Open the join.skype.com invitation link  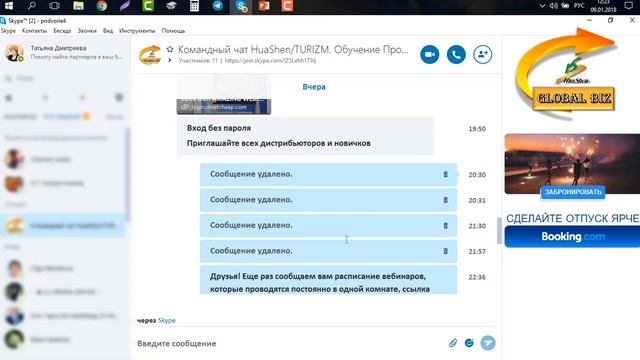[270, 60]
